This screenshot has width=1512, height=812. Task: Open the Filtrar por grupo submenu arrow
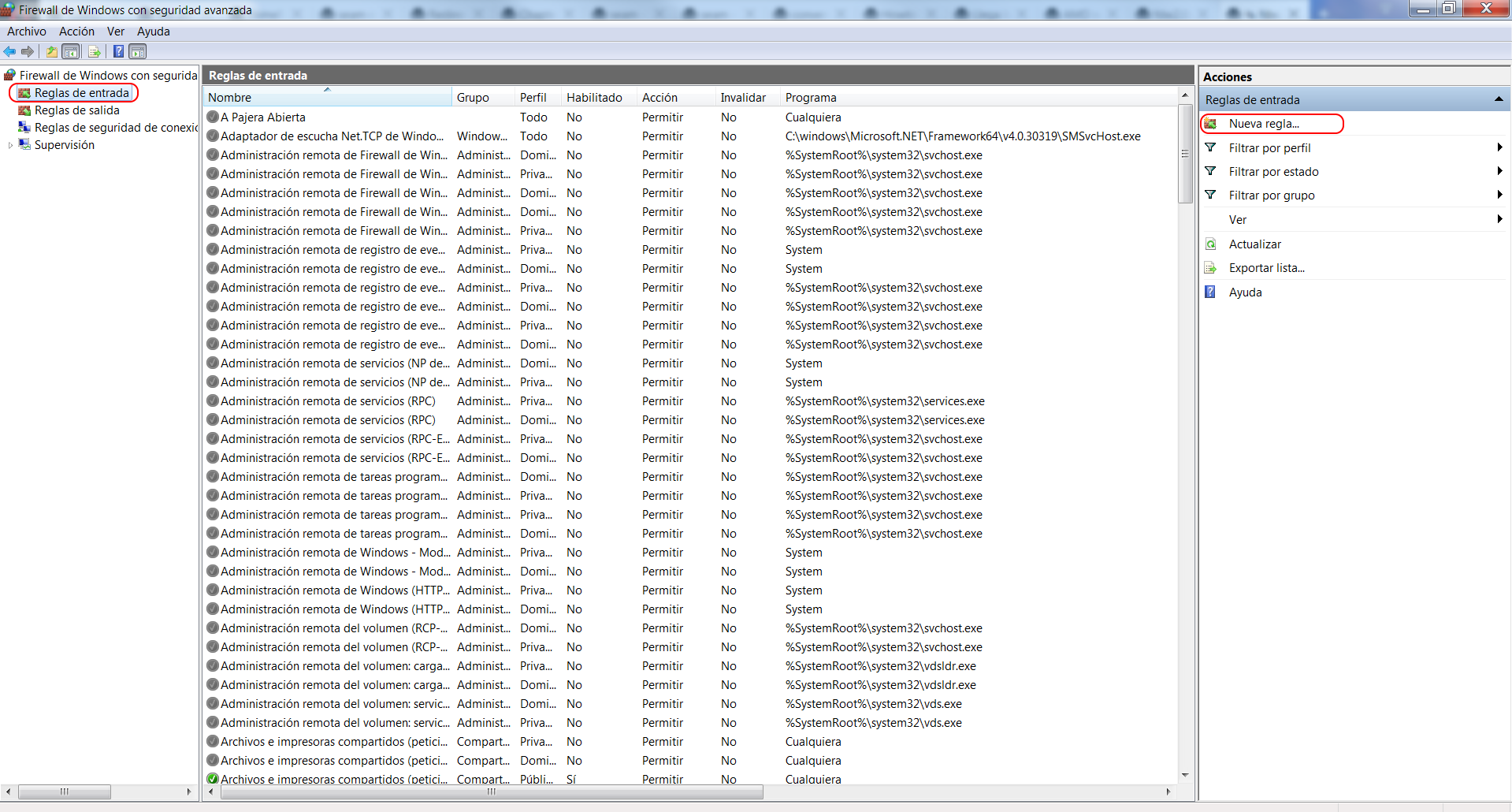tap(1499, 195)
